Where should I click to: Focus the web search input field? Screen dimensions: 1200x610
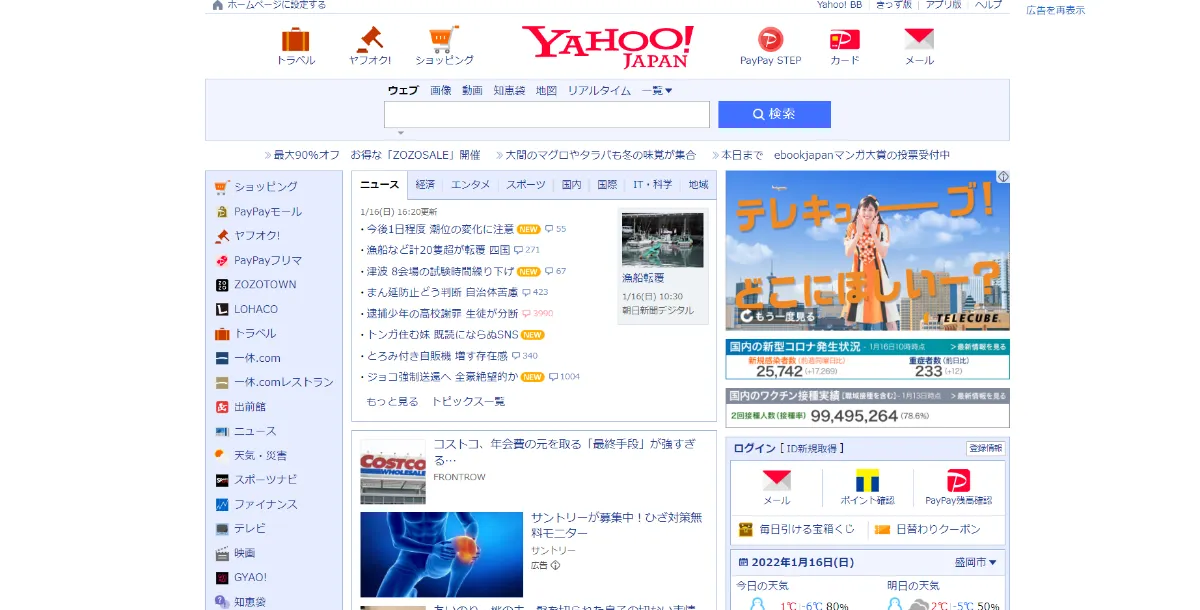547,114
